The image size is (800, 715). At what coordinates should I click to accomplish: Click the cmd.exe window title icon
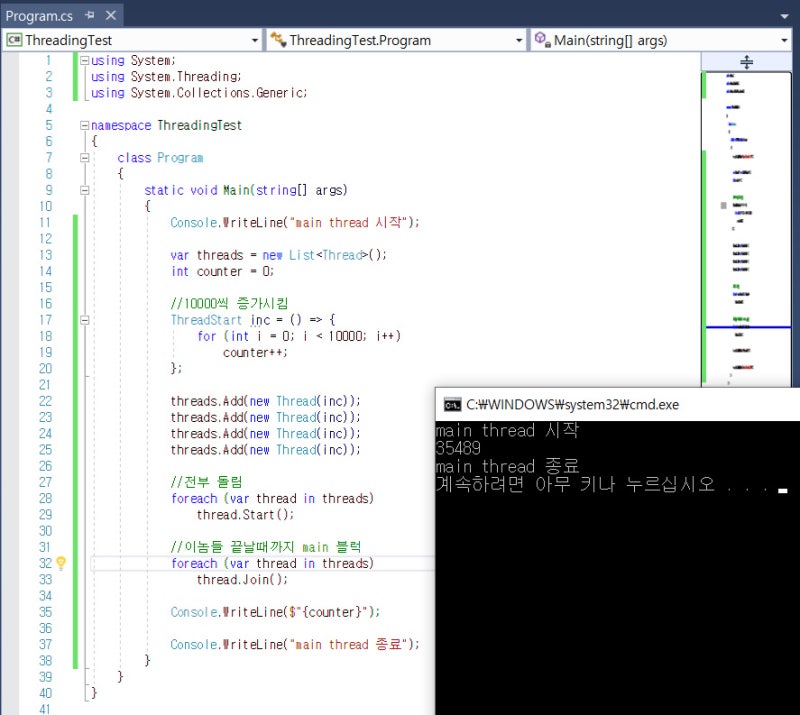pos(452,404)
